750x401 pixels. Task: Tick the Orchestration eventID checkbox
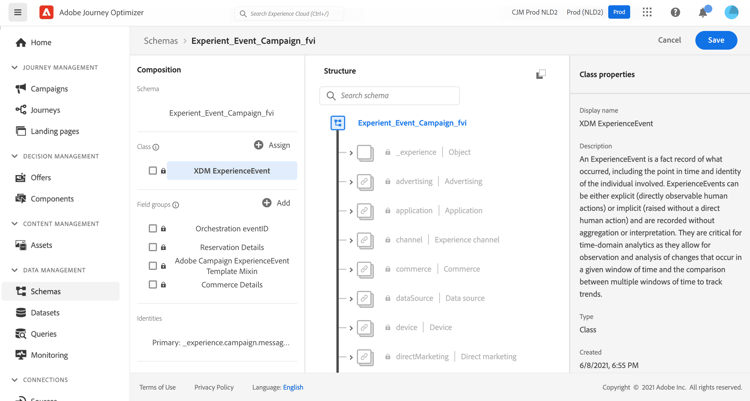point(153,229)
